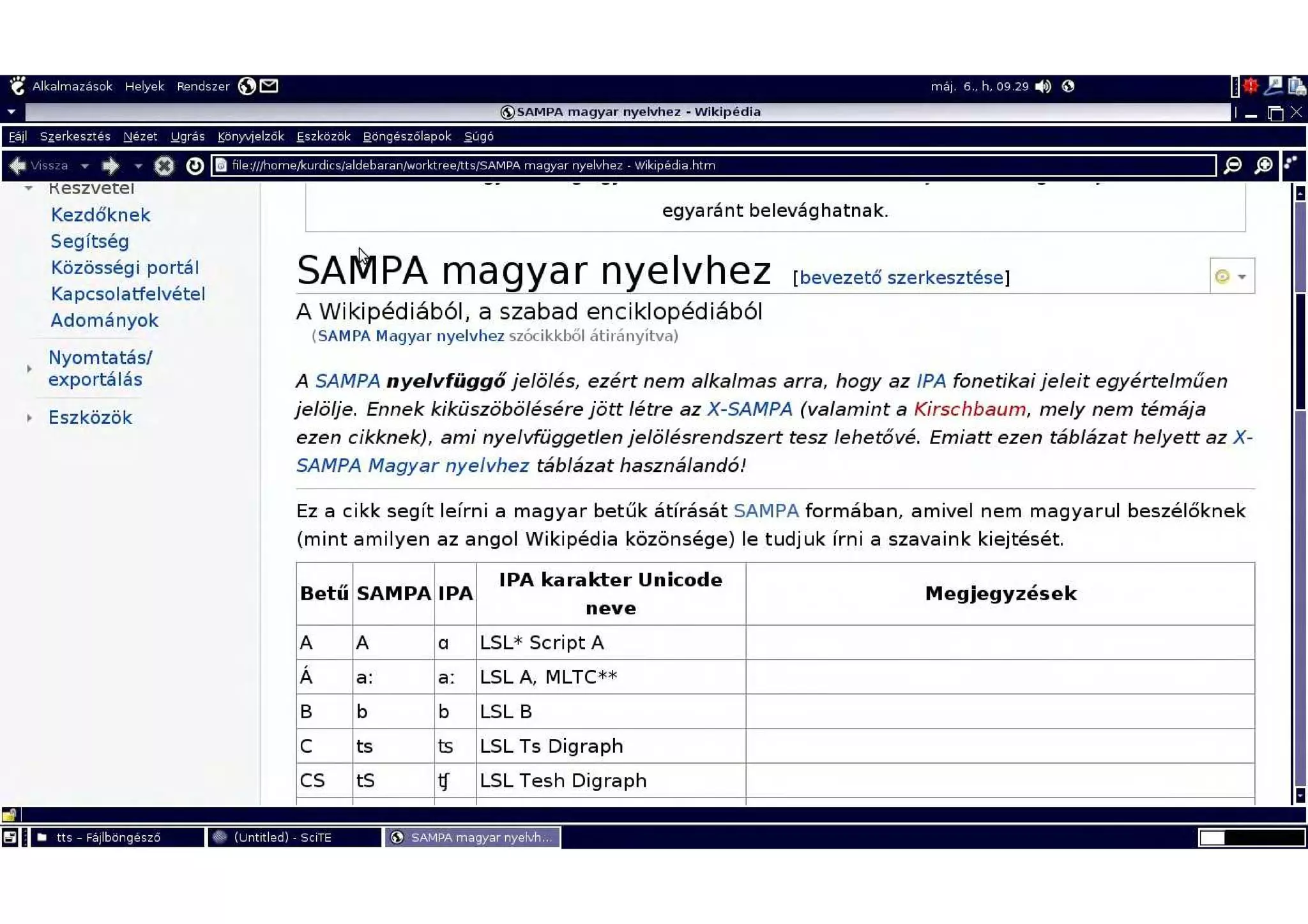Viewport: 1308px width, 924px height.
Task: Open the Back history dropdown arrow
Action: point(85,166)
